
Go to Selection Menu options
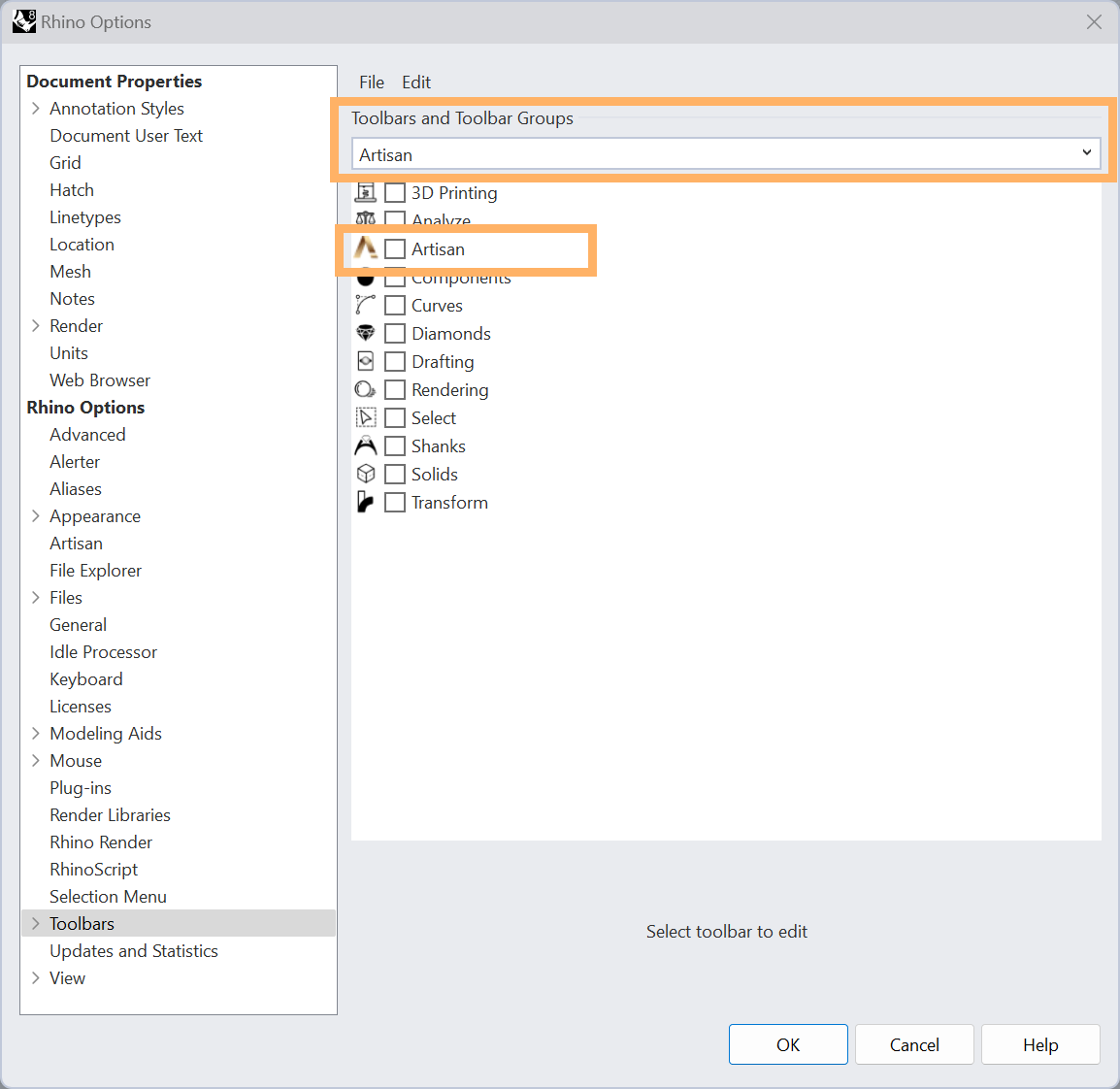(x=108, y=896)
